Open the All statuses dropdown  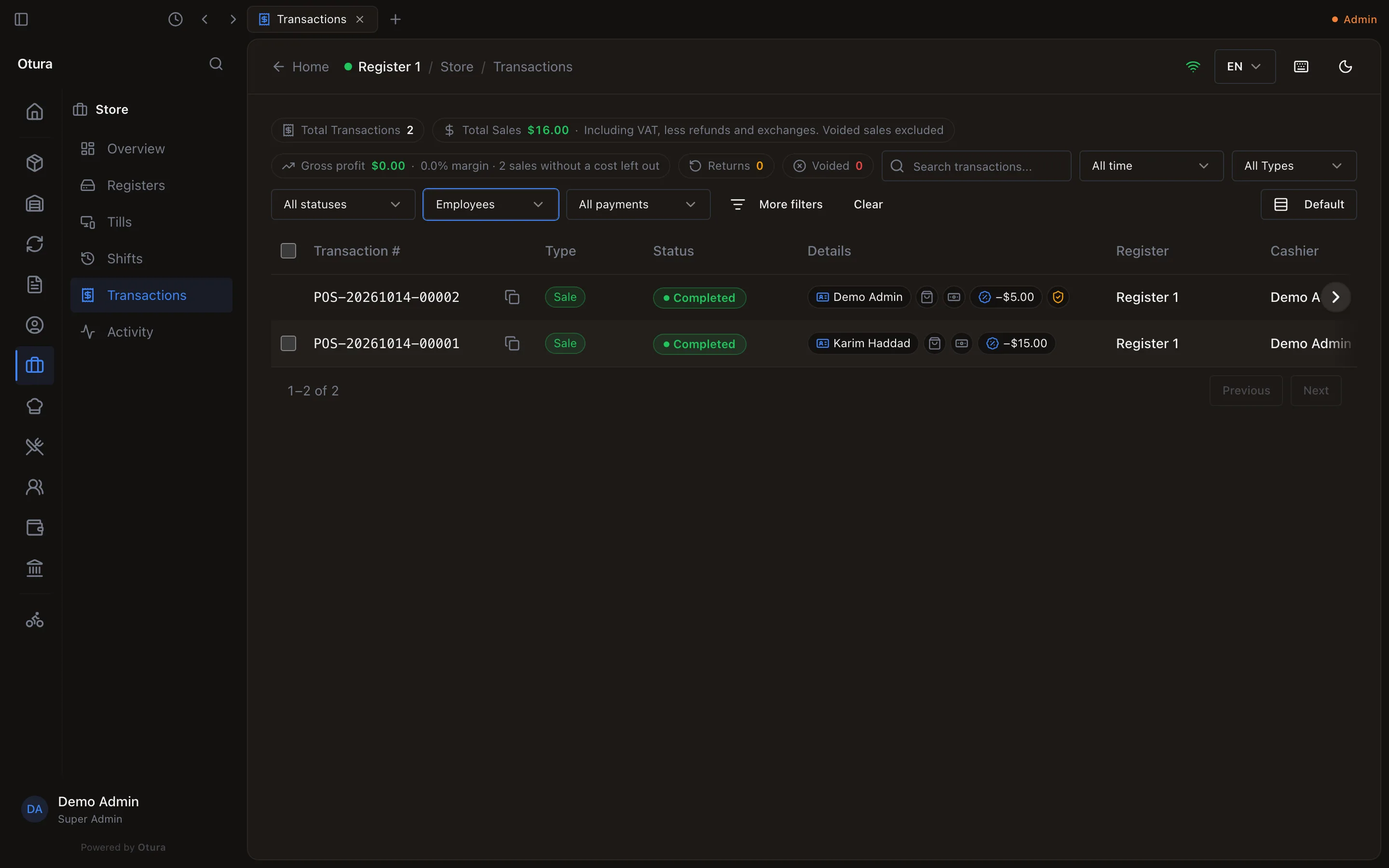pos(342,204)
